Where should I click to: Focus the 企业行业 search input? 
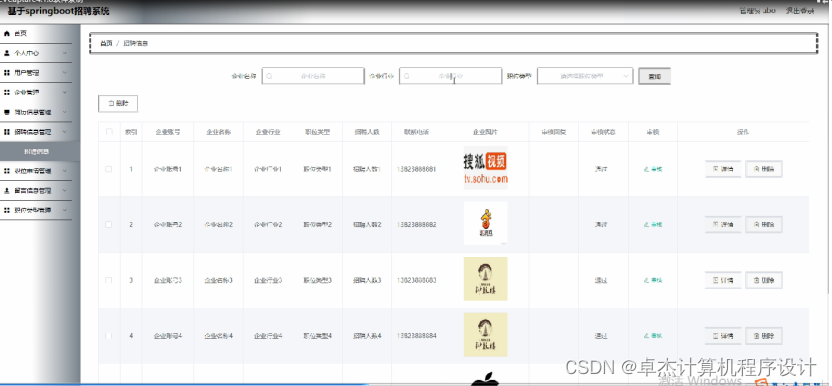pos(450,76)
